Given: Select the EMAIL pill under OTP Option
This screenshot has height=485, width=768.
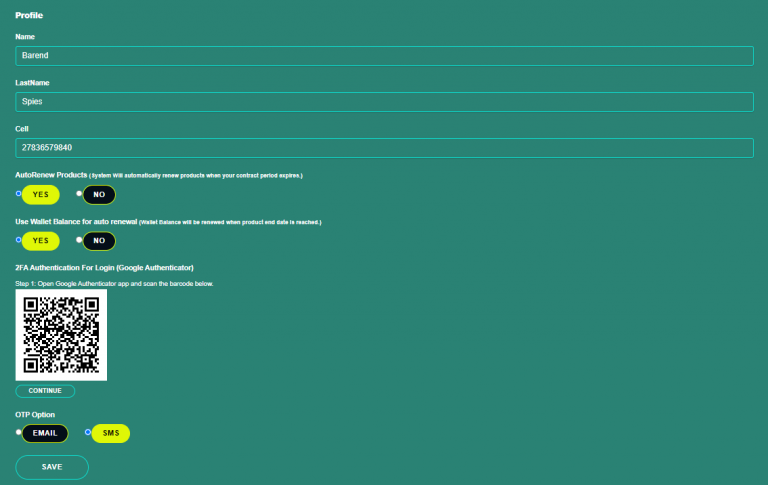Looking at the screenshot, I should [x=45, y=433].
